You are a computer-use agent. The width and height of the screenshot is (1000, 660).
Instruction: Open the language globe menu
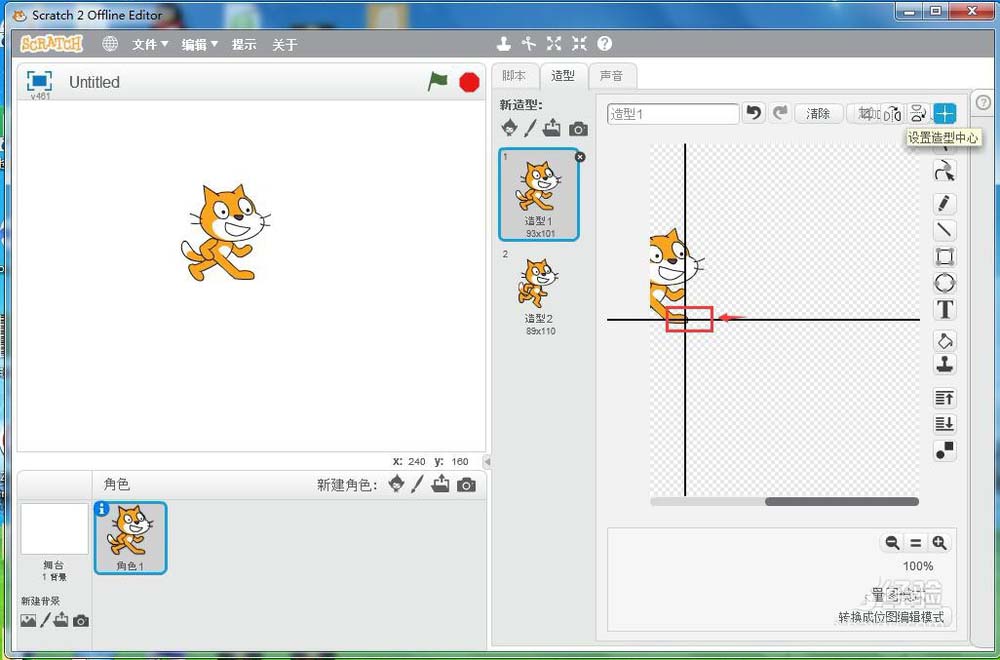pyautogui.click(x=110, y=43)
